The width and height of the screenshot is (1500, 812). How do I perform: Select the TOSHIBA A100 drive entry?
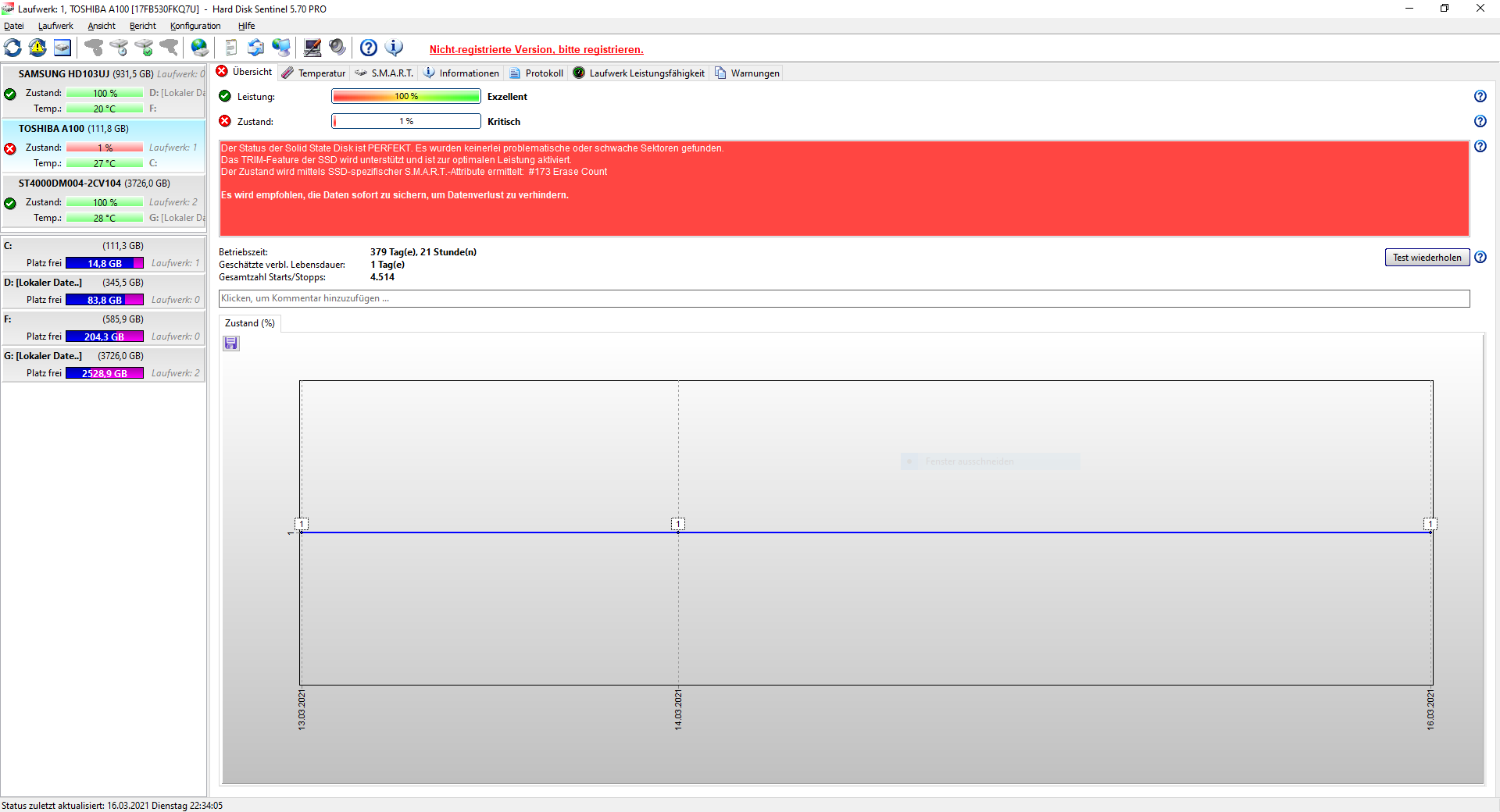coord(104,146)
